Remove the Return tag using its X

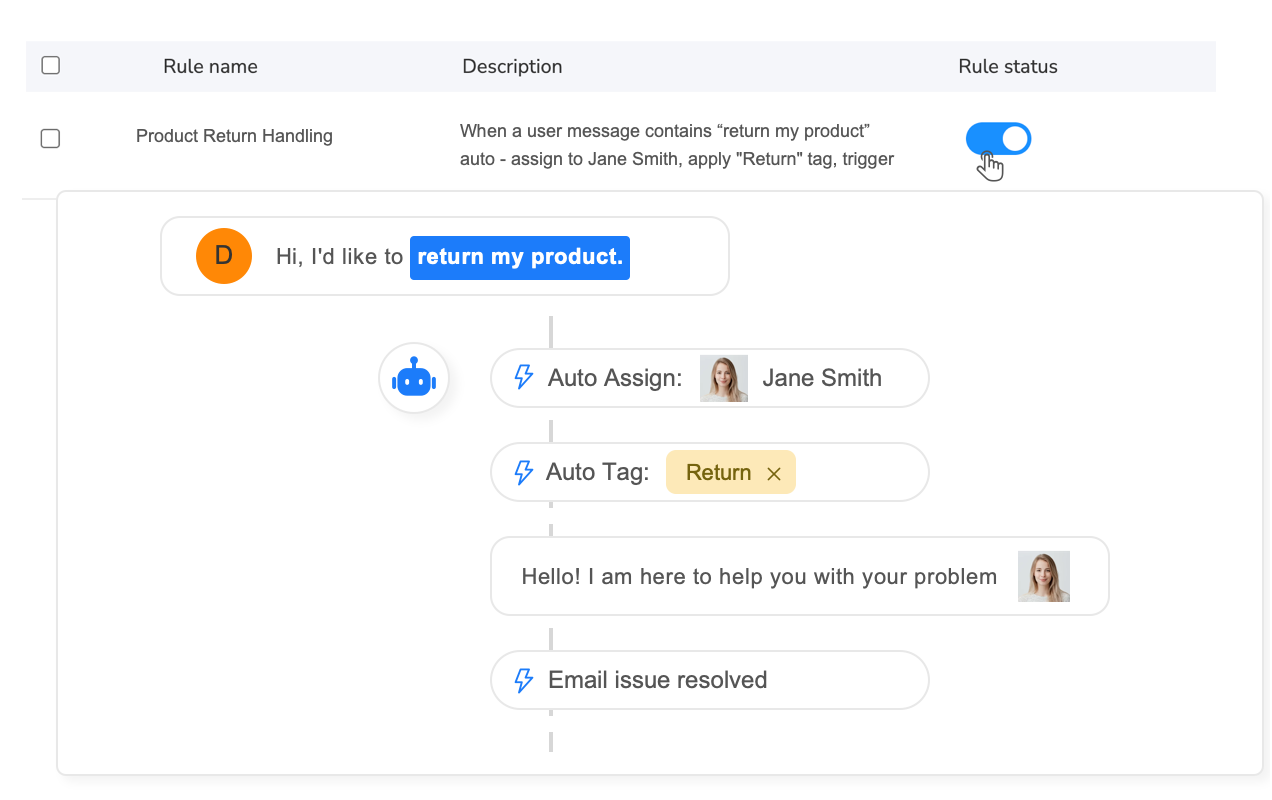774,472
